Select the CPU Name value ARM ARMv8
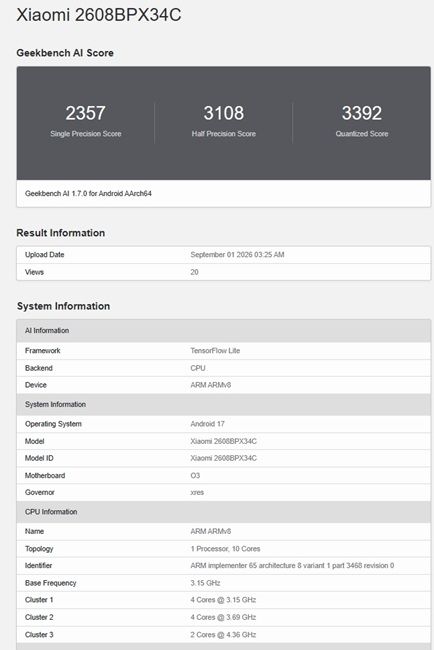This screenshot has height=650, width=434. (211, 531)
